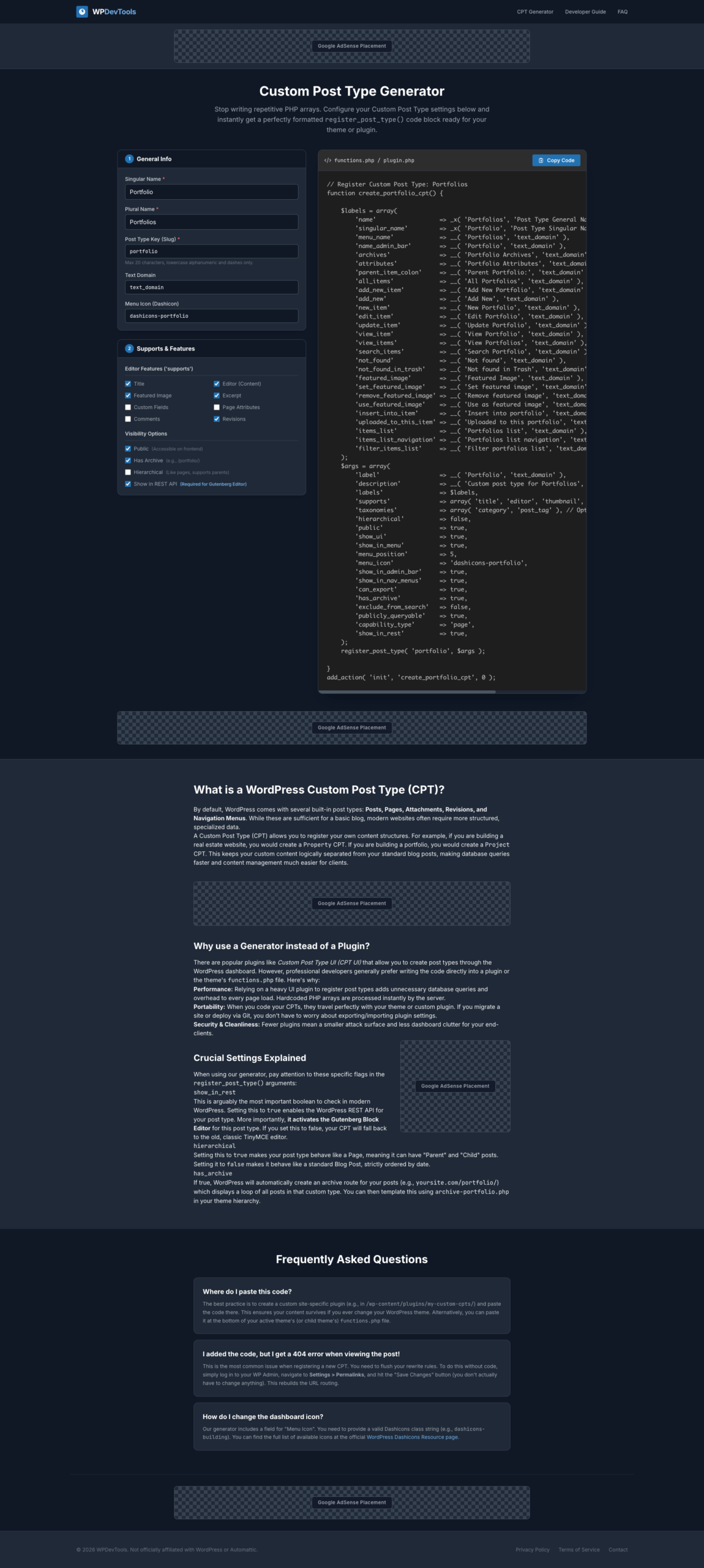Disable the Revisions checkbox
The image size is (704, 1568).
(x=217, y=419)
